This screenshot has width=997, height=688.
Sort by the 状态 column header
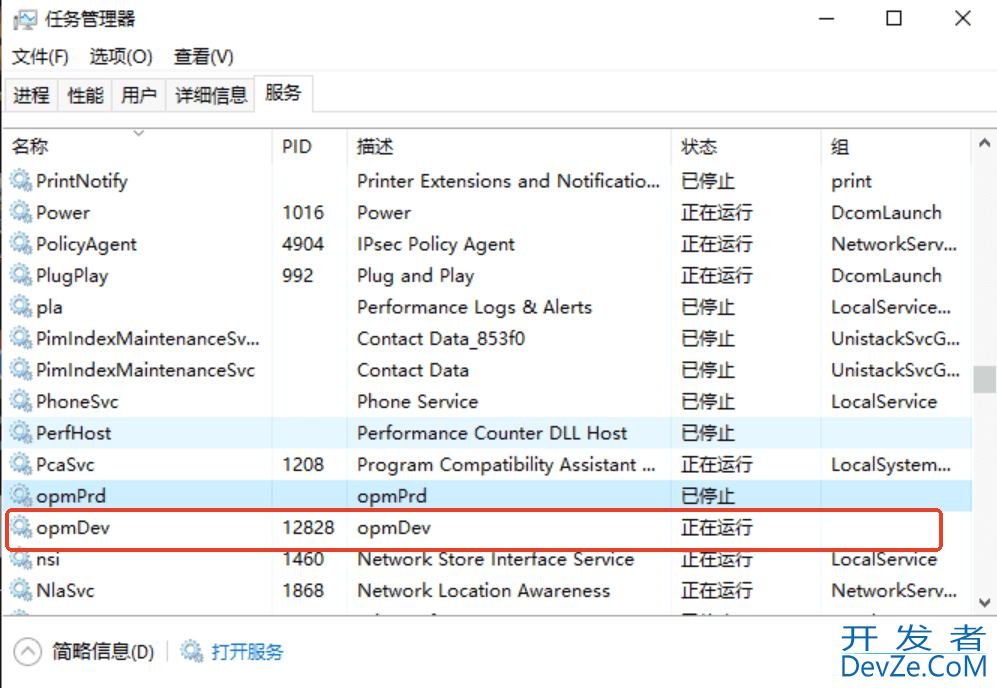(746, 146)
